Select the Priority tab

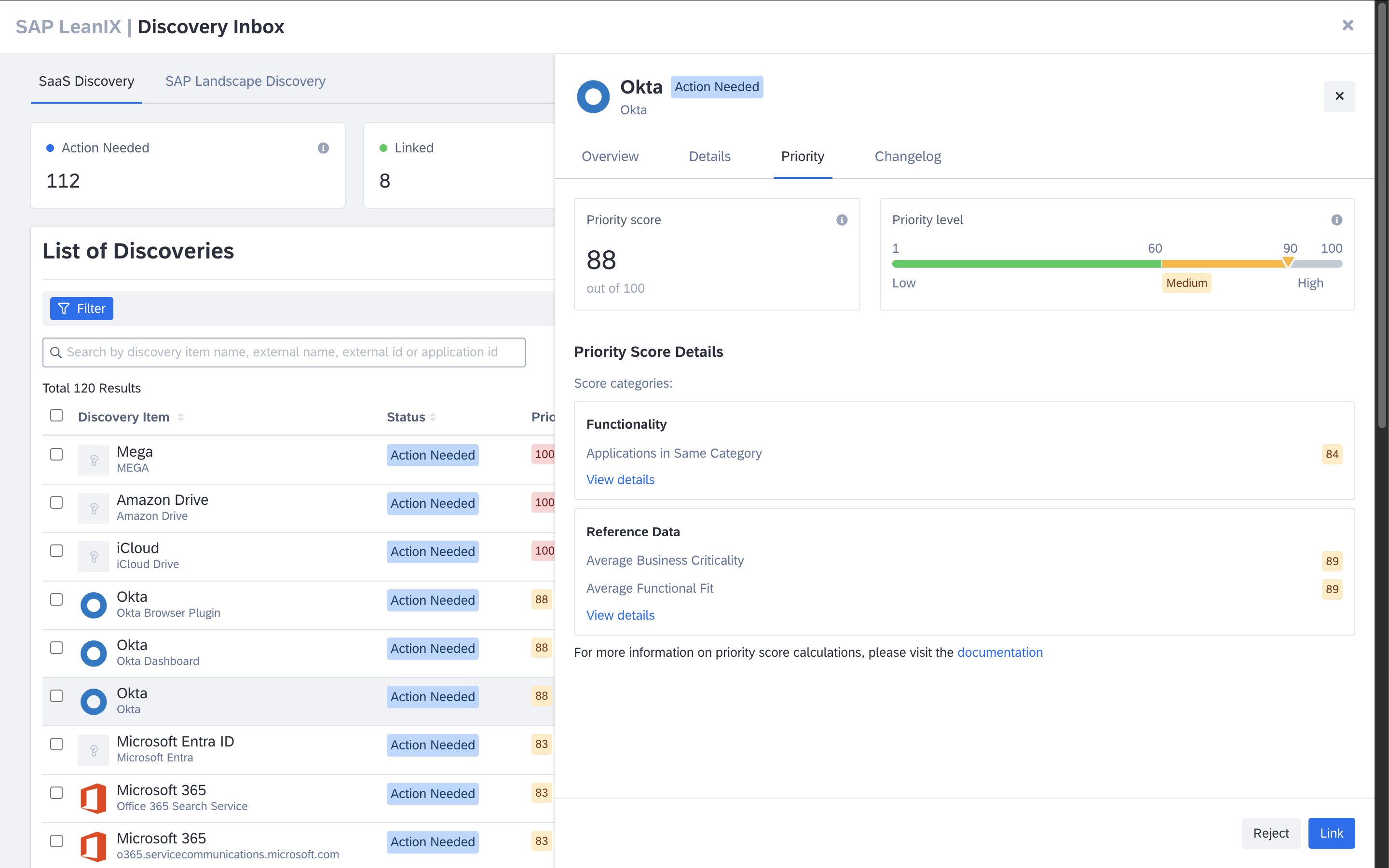(x=803, y=156)
